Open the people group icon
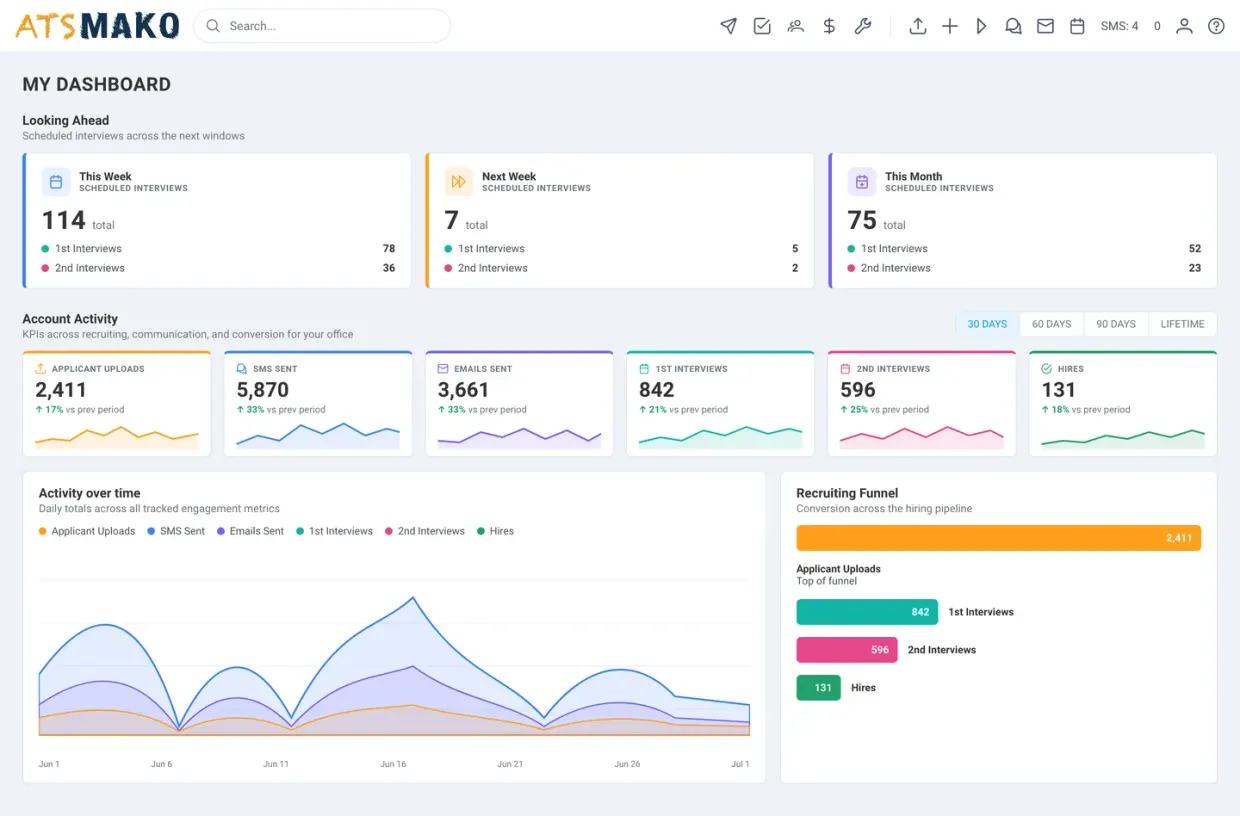Image resolution: width=1240 pixels, height=816 pixels. [x=796, y=26]
